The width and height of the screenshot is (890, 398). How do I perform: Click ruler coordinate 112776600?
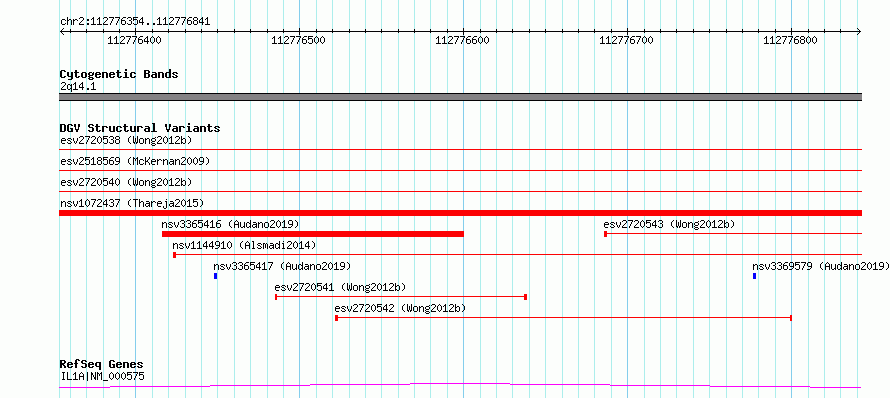[462, 40]
